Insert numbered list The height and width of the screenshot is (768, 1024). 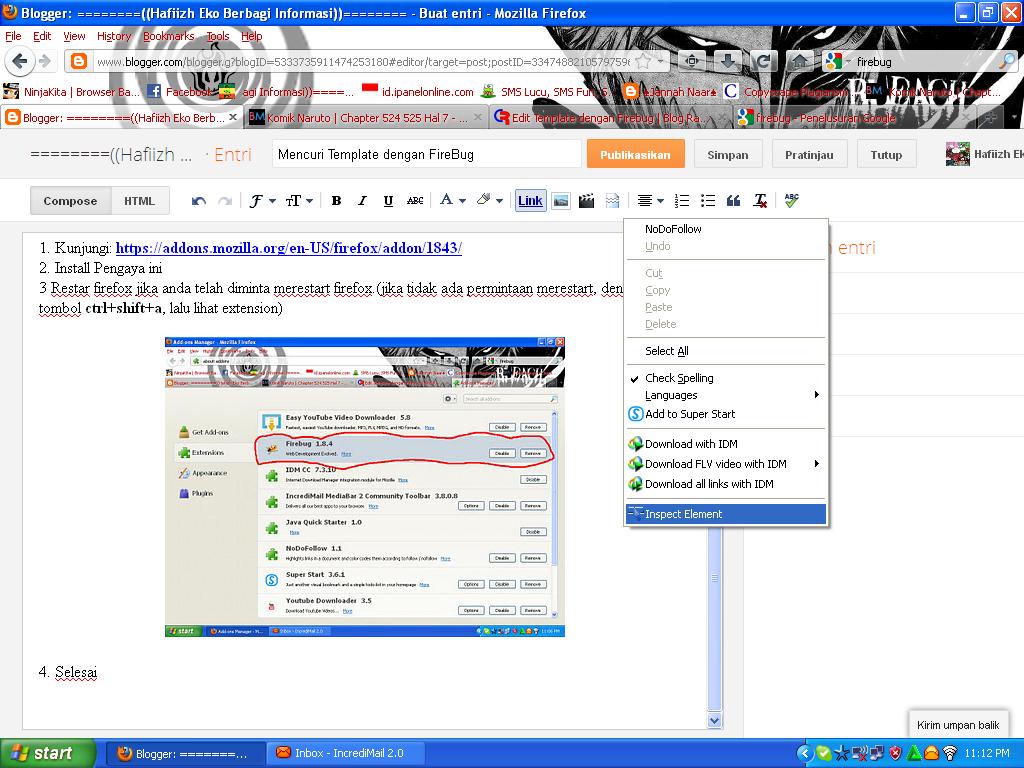point(682,201)
